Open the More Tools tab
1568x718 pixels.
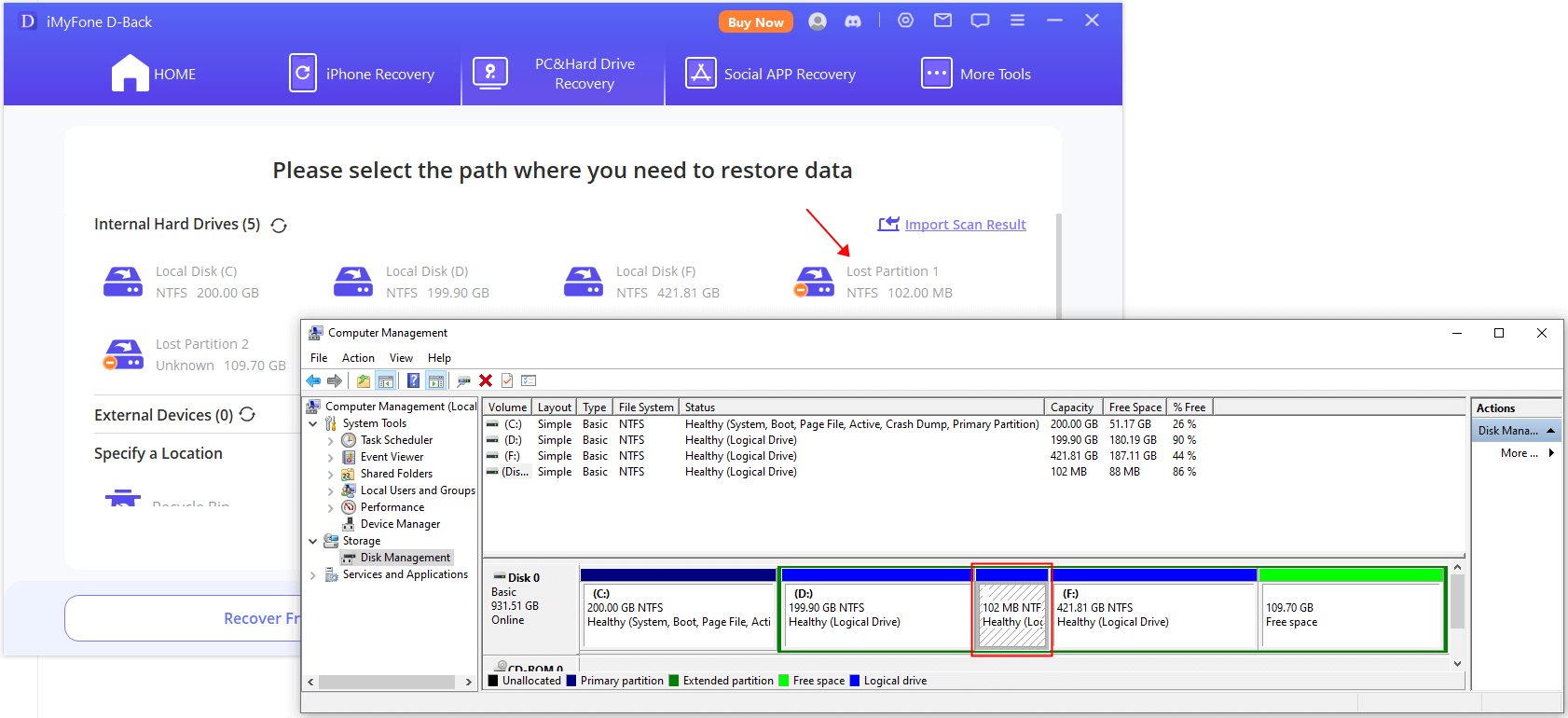[x=976, y=74]
